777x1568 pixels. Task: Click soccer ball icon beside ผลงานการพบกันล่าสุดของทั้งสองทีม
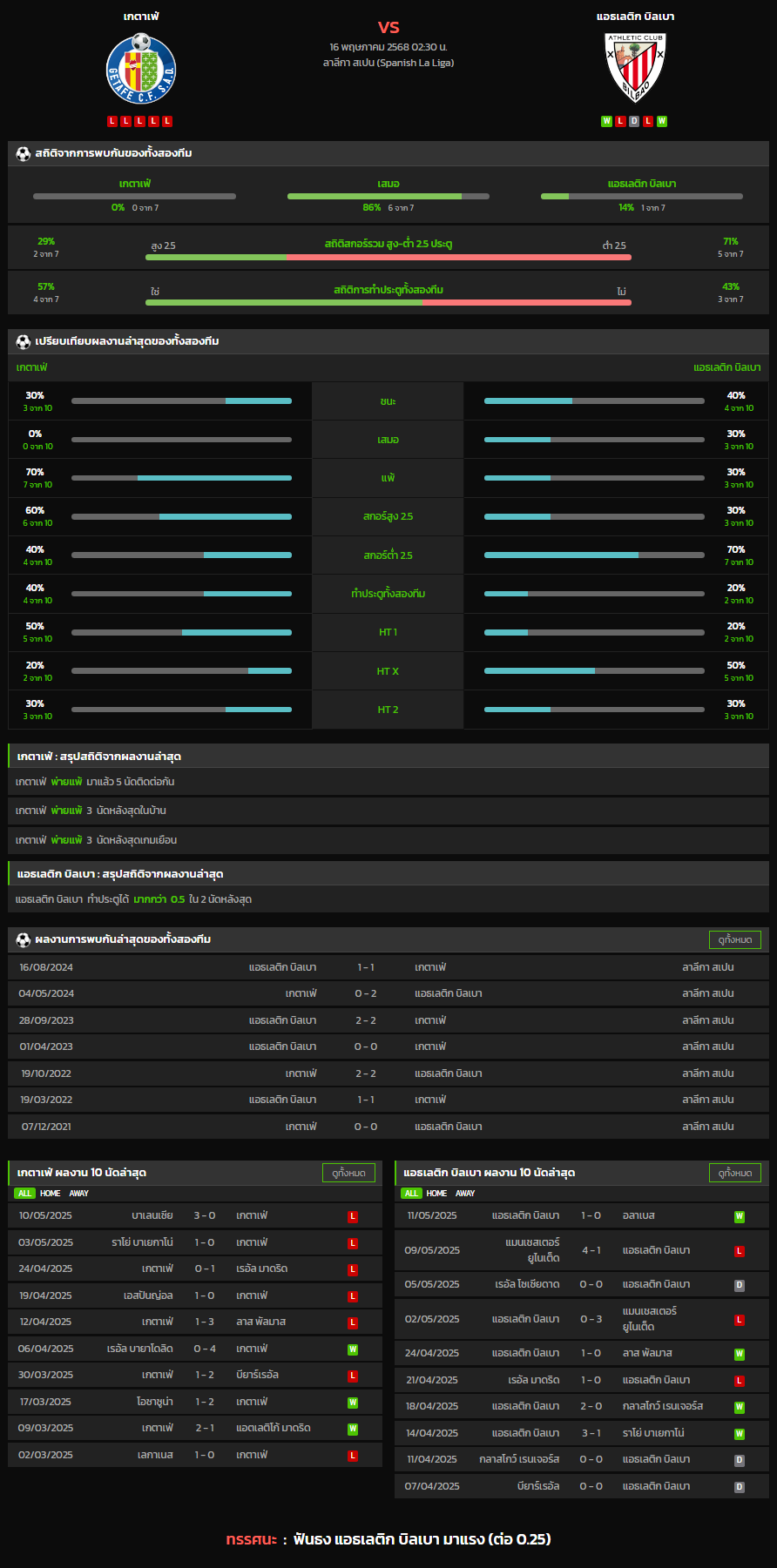[x=24, y=939]
